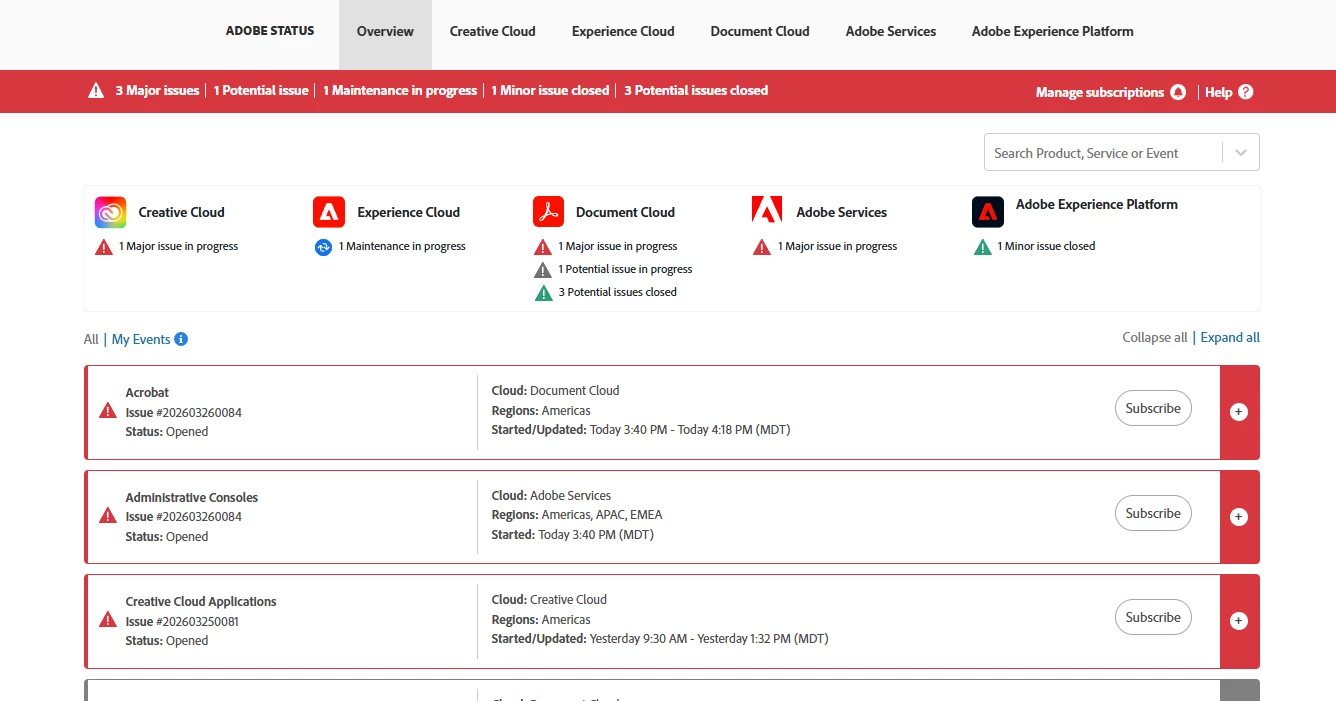The height and width of the screenshot is (701, 1336).
Task: Click the Creative Cloud major issue warning icon
Action: [x=104, y=247]
